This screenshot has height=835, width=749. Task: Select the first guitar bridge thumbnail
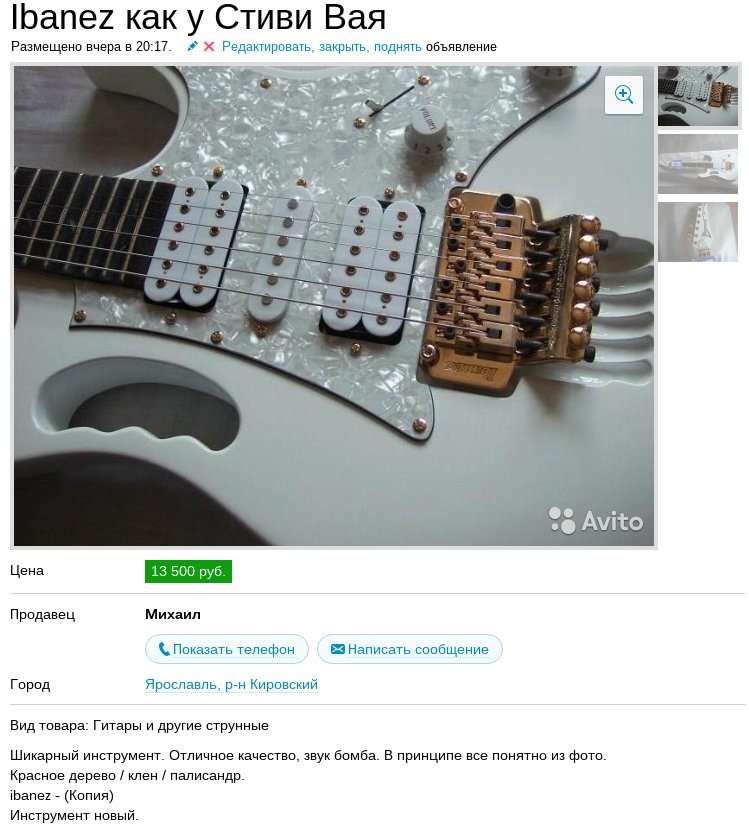698,96
